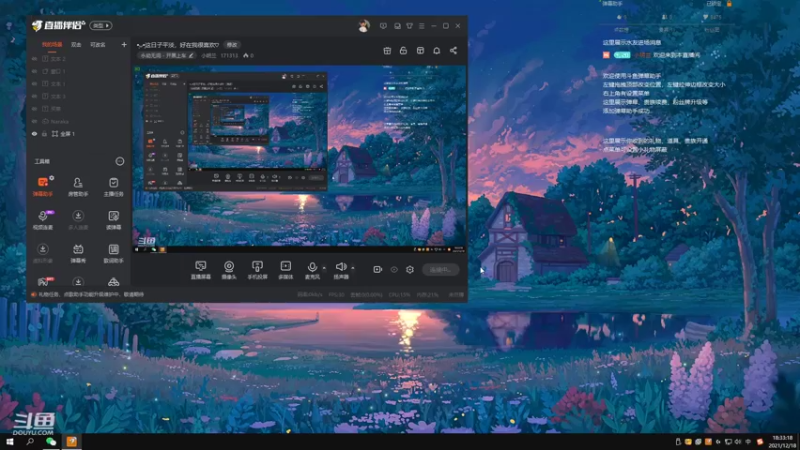The width and height of the screenshot is (800, 450).
Task: Expand toolbox via the round more button
Action: 119,161
